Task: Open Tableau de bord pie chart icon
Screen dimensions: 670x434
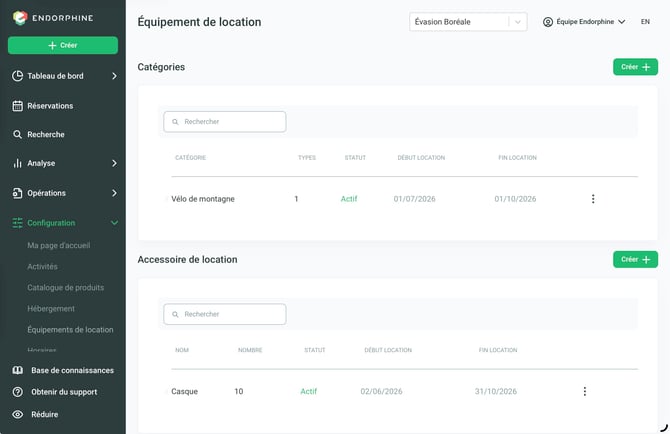Action: 18,76
